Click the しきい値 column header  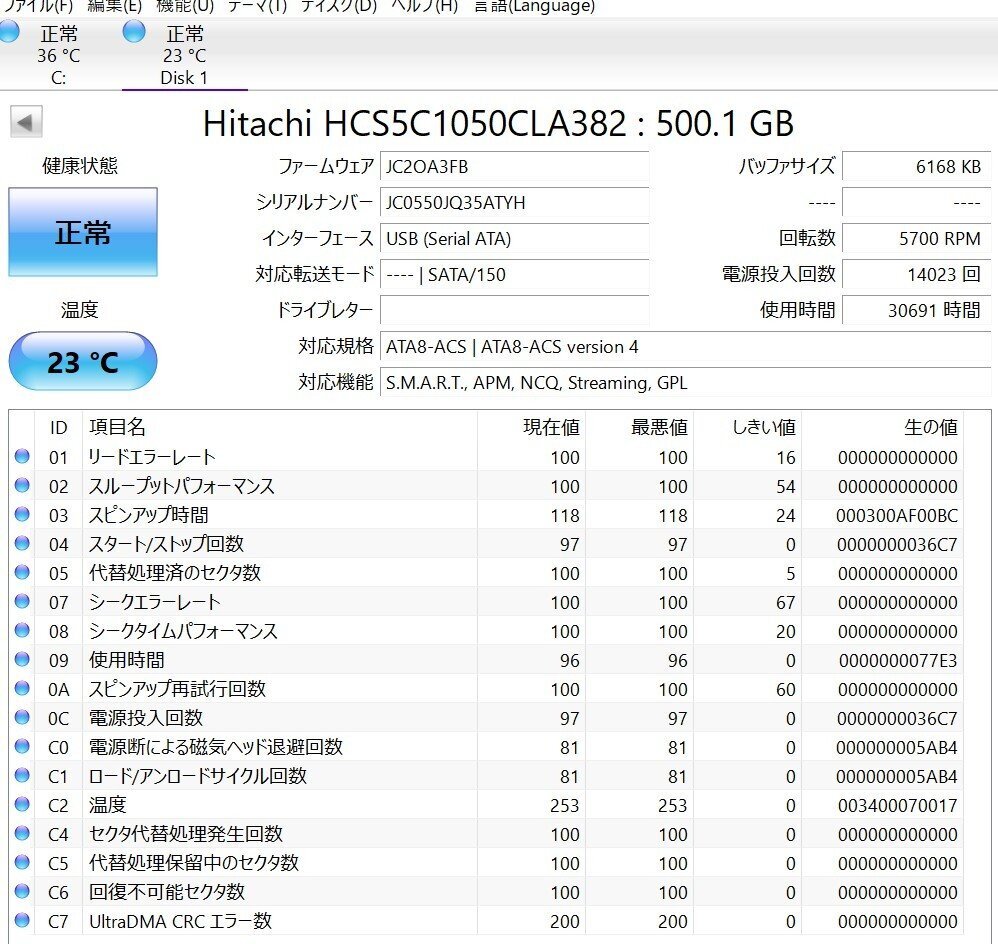tap(748, 427)
